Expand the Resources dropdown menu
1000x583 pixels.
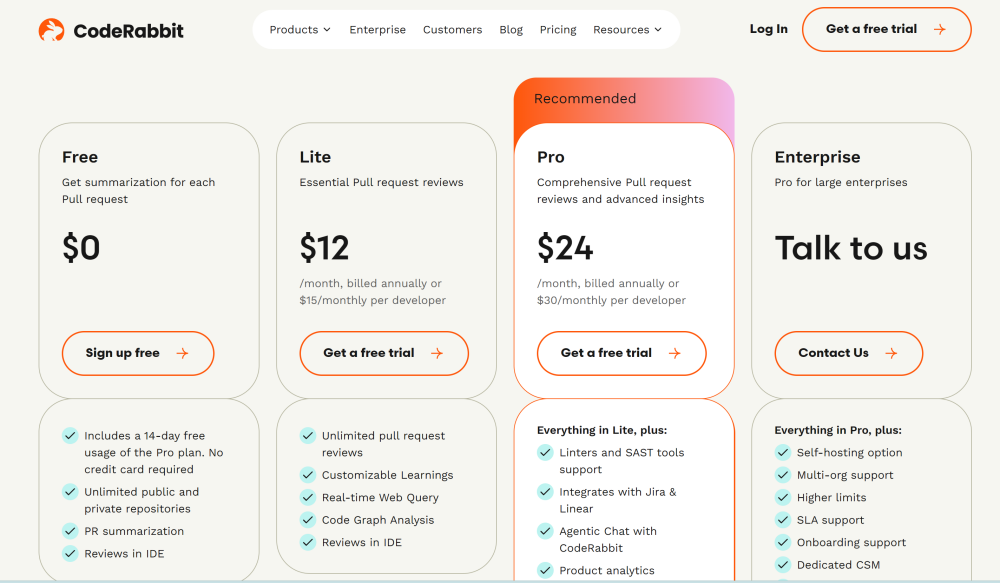(x=627, y=30)
